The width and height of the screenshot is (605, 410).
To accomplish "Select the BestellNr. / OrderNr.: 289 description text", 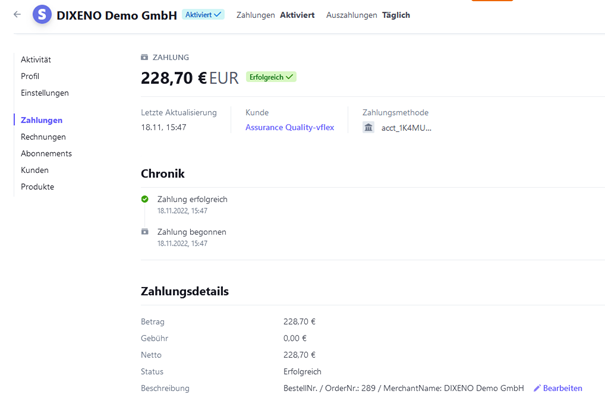I will pos(404,388).
